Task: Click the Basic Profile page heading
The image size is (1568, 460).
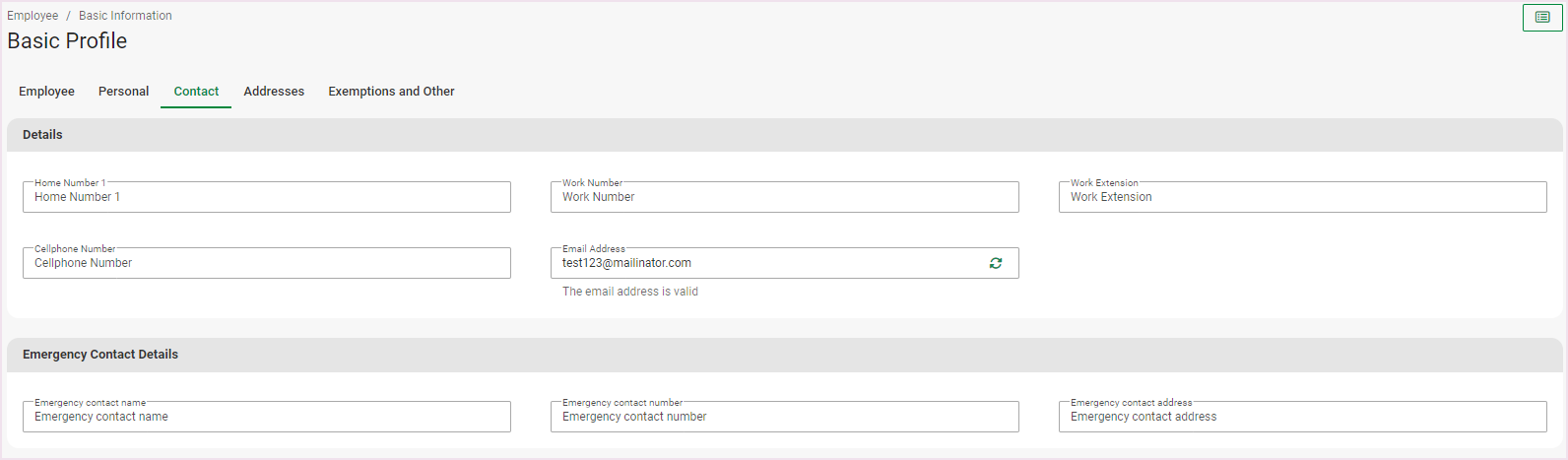Action: pyautogui.click(x=67, y=41)
